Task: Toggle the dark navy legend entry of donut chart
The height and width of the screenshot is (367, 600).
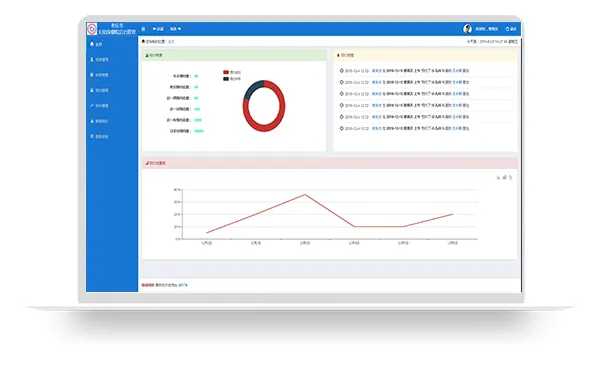Action: [232, 79]
